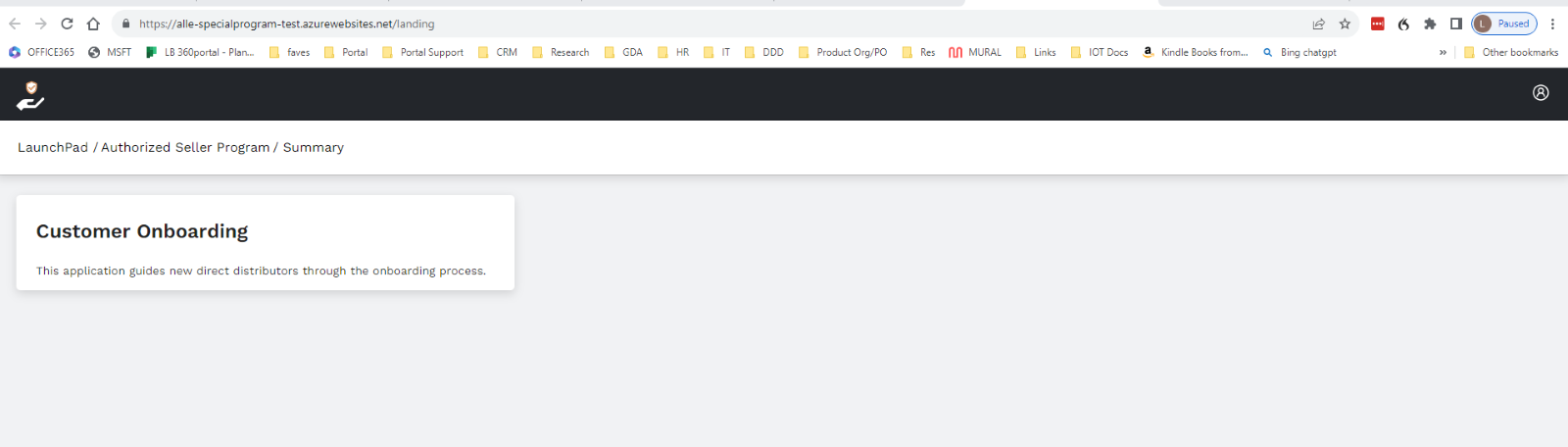Open the Other bookmarks folder
Viewport: 1568px width, 447px height.
point(1511,52)
